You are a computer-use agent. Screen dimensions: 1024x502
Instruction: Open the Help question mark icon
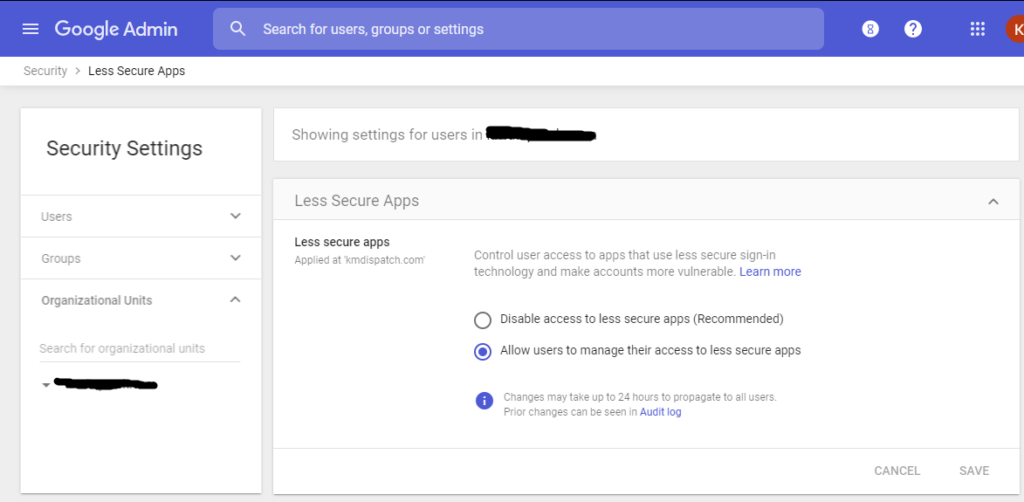coord(913,29)
